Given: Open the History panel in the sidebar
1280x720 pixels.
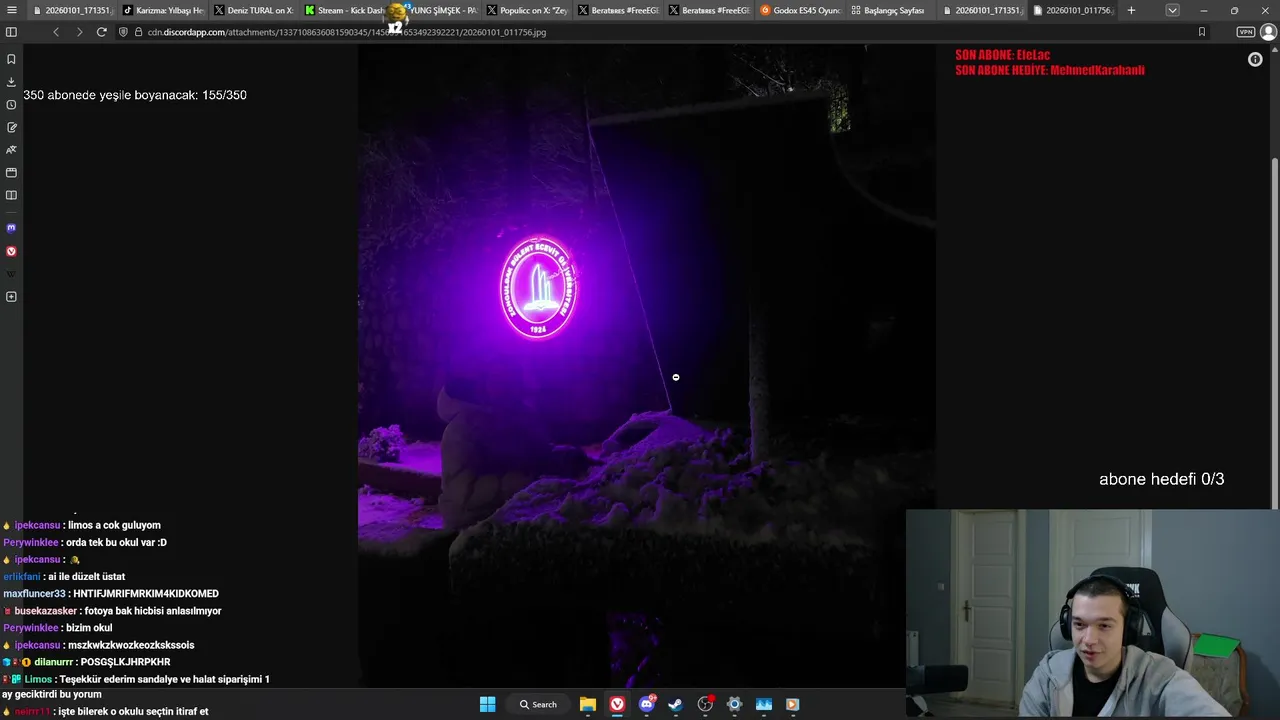Looking at the screenshot, I should pos(11,105).
